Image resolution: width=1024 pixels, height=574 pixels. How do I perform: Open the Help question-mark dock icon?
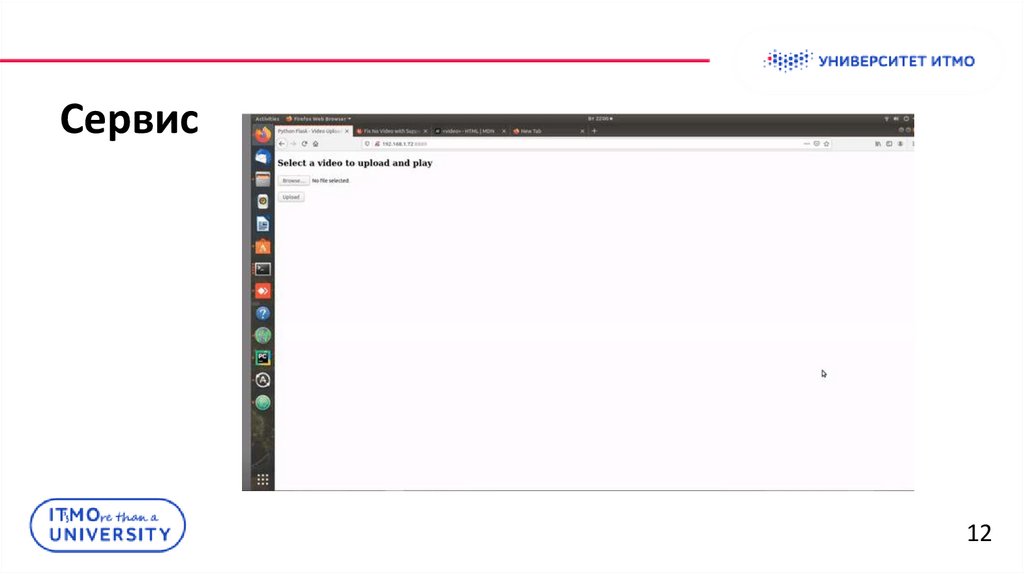point(263,313)
